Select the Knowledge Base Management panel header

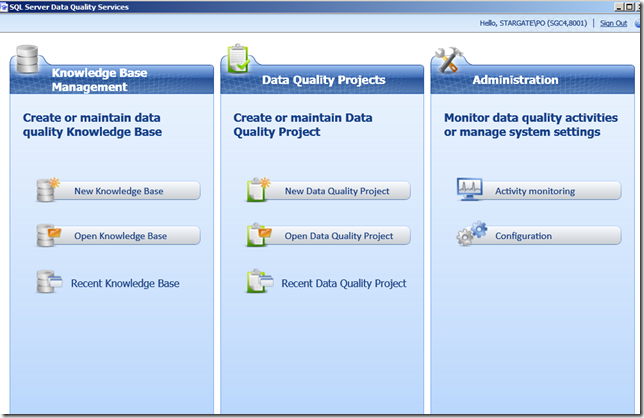coord(112,80)
